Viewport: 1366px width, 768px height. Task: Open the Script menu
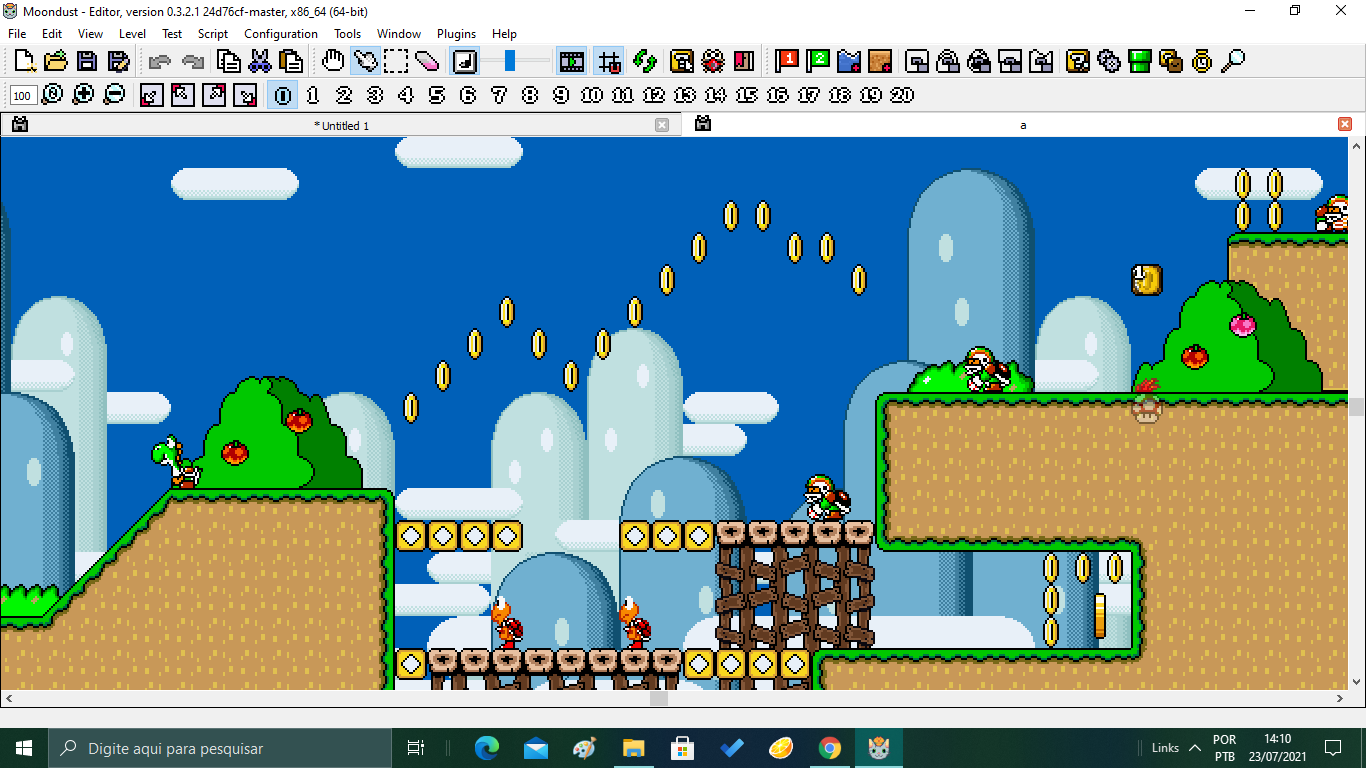pos(213,33)
